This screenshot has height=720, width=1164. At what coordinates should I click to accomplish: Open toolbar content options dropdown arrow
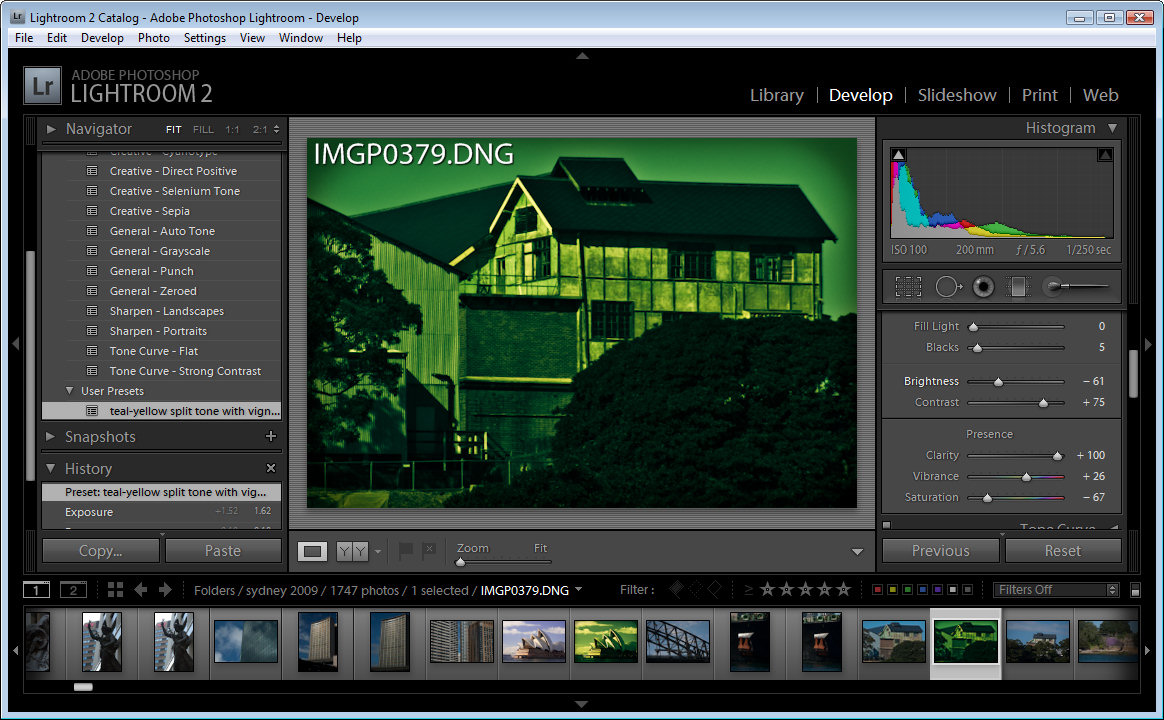click(x=857, y=552)
